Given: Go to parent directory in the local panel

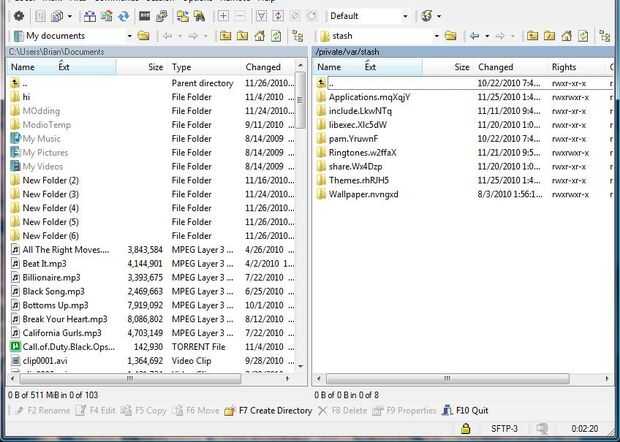Looking at the screenshot, I should 225,36.
